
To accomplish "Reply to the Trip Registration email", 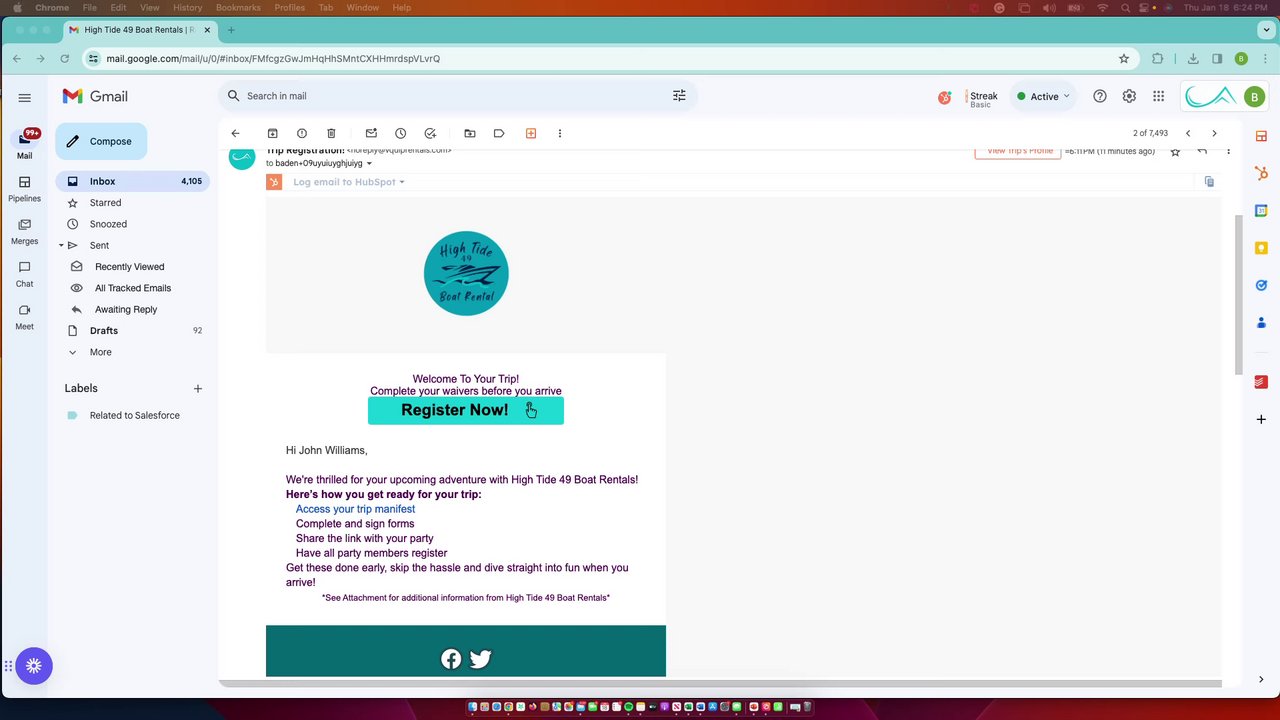I will 1202,151.
